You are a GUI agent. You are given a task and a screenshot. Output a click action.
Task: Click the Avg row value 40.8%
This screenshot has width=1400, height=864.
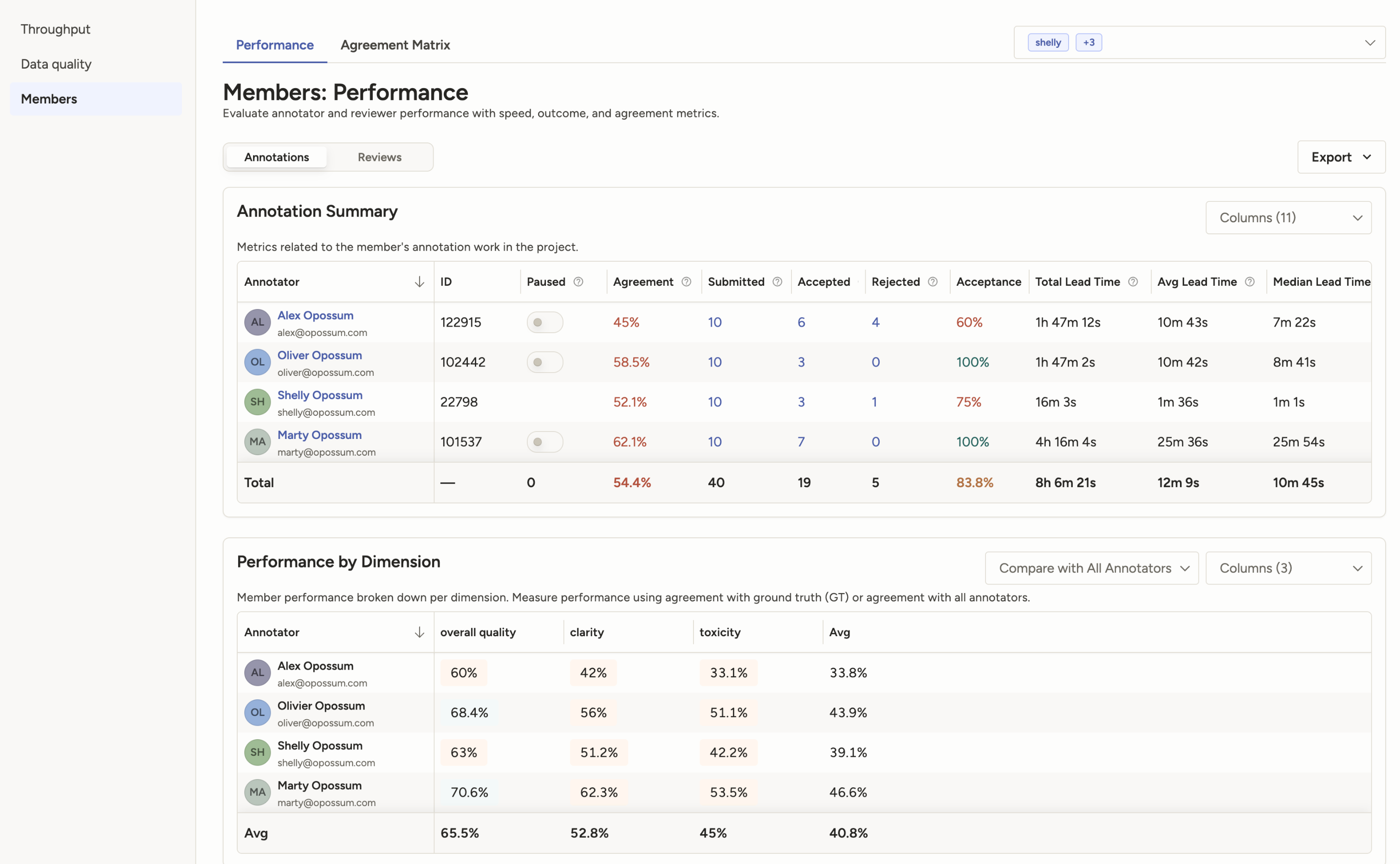click(849, 833)
